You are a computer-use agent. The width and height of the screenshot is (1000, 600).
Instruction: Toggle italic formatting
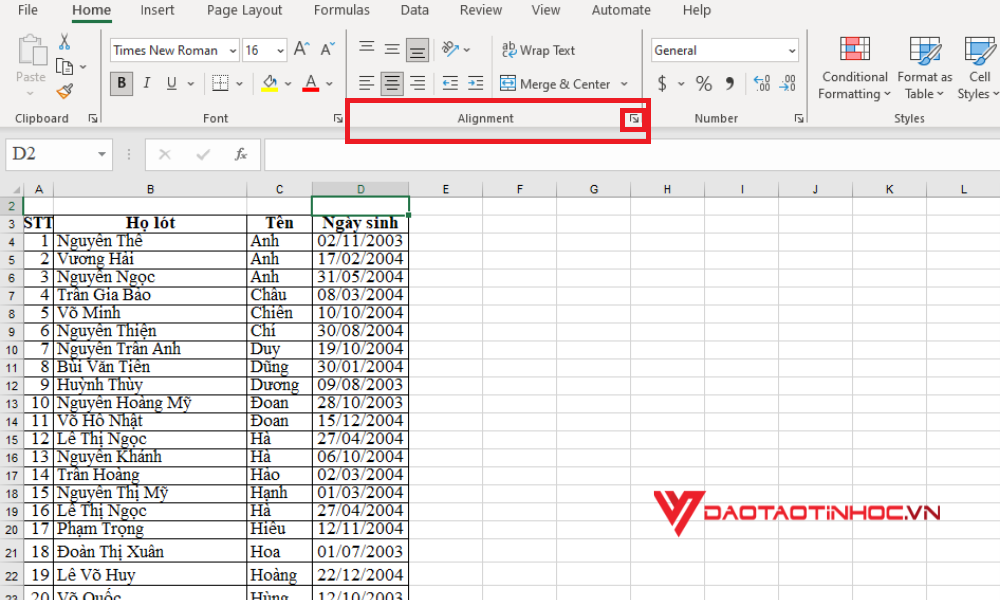click(145, 84)
